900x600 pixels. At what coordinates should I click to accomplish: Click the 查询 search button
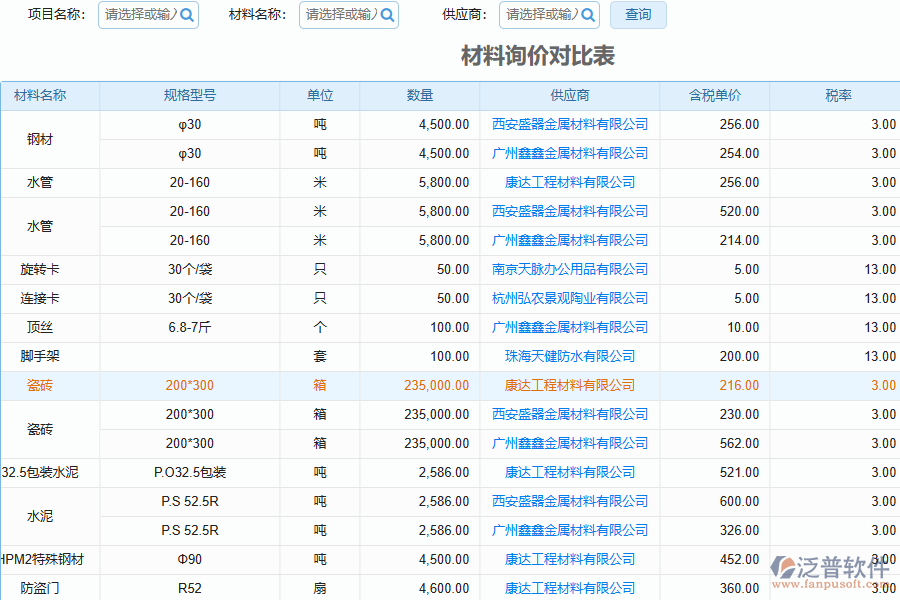[x=638, y=15]
